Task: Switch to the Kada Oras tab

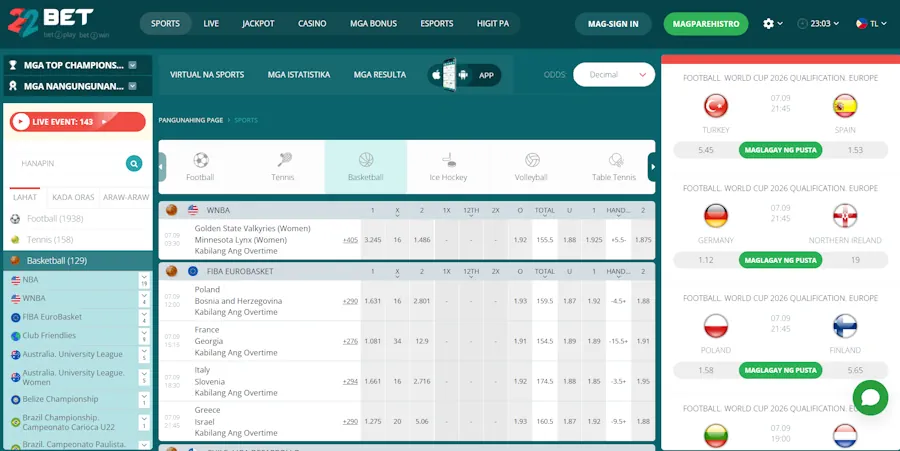Action: (x=73, y=197)
